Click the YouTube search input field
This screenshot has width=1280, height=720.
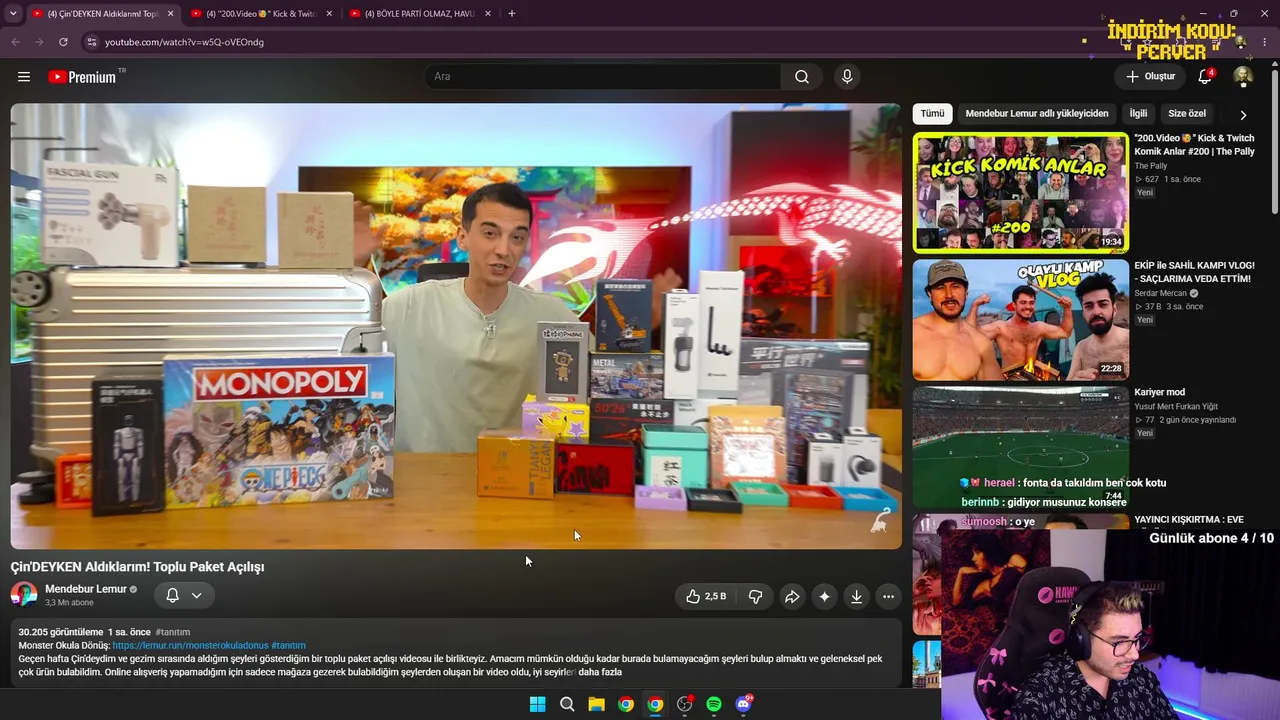coord(602,77)
